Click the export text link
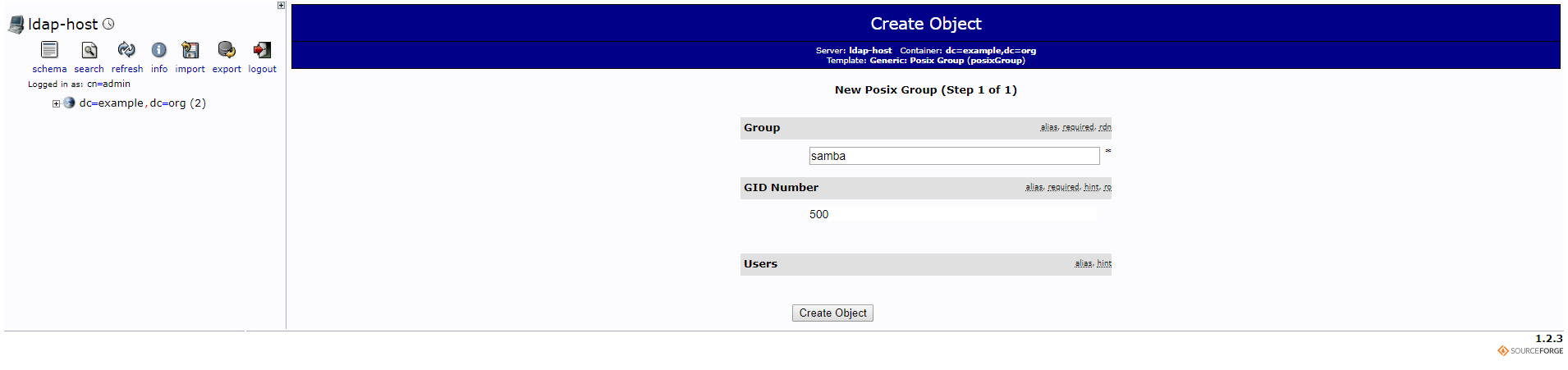Image resolution: width=1568 pixels, height=370 pixels. click(227, 69)
